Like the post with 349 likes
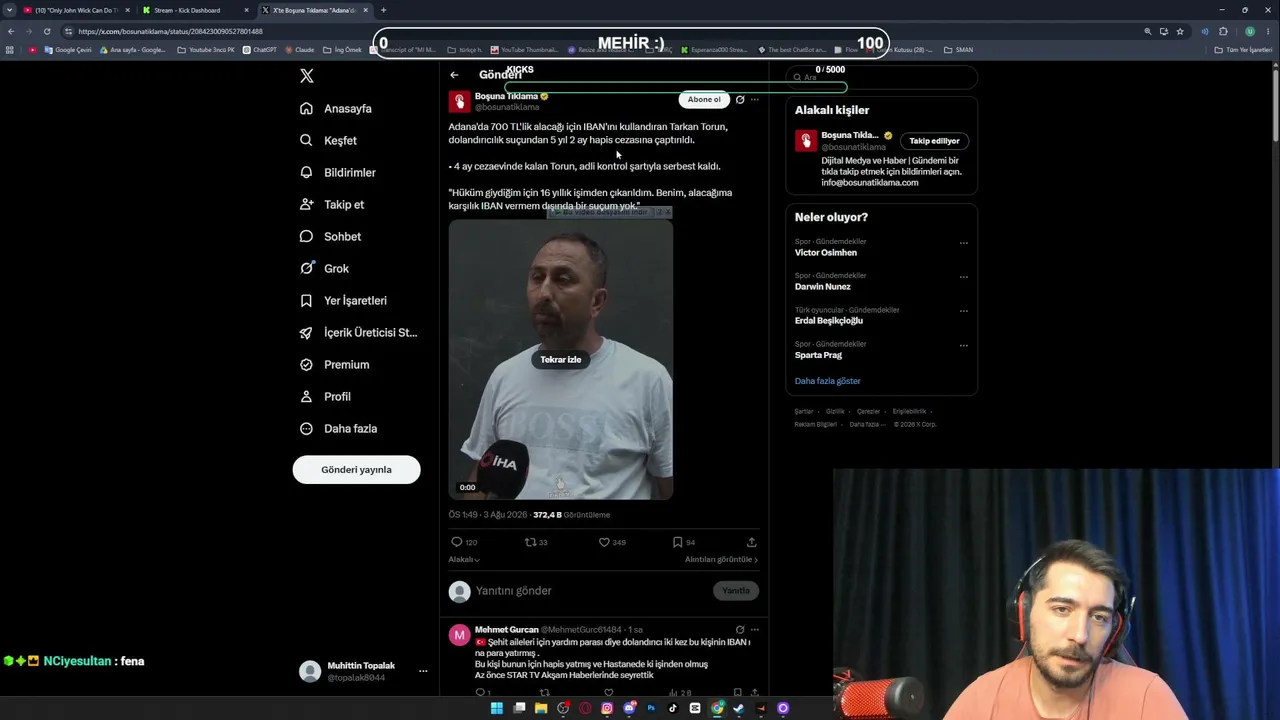 pos(604,542)
